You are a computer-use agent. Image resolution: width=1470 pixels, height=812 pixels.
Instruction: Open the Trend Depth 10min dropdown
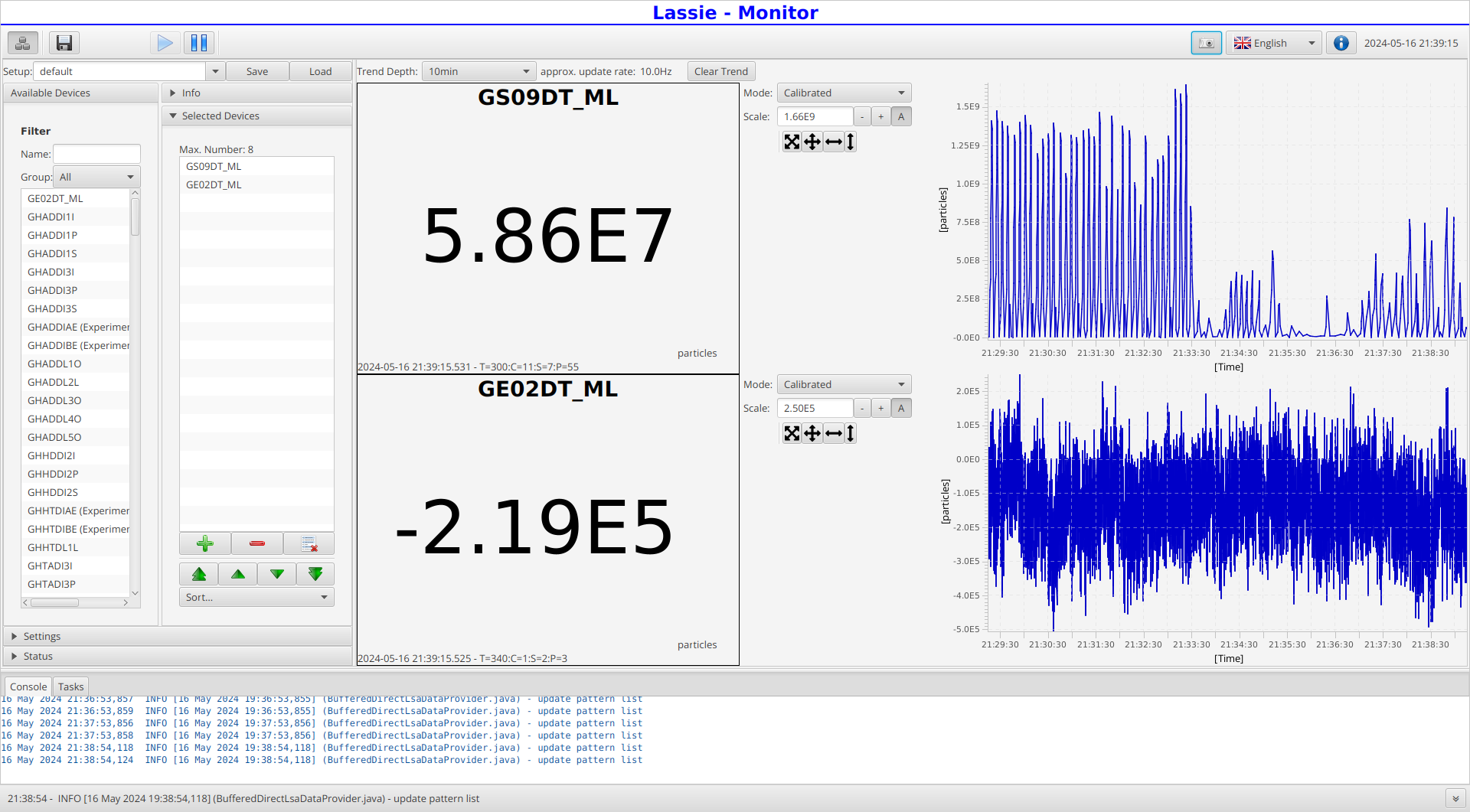point(479,71)
